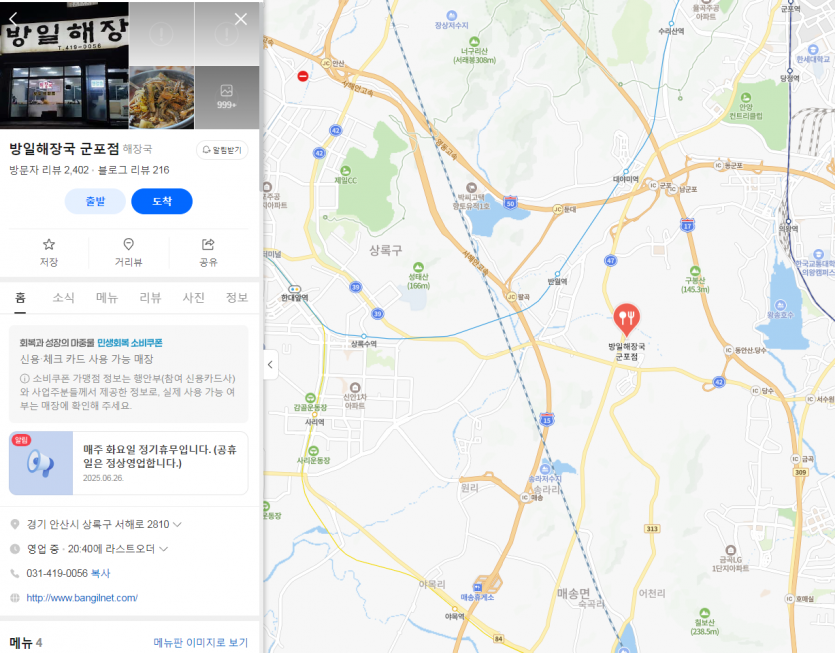Screen dimensions: 835x653
Task: Open street view via 거리뷰 pin icon
Action: 128,244
